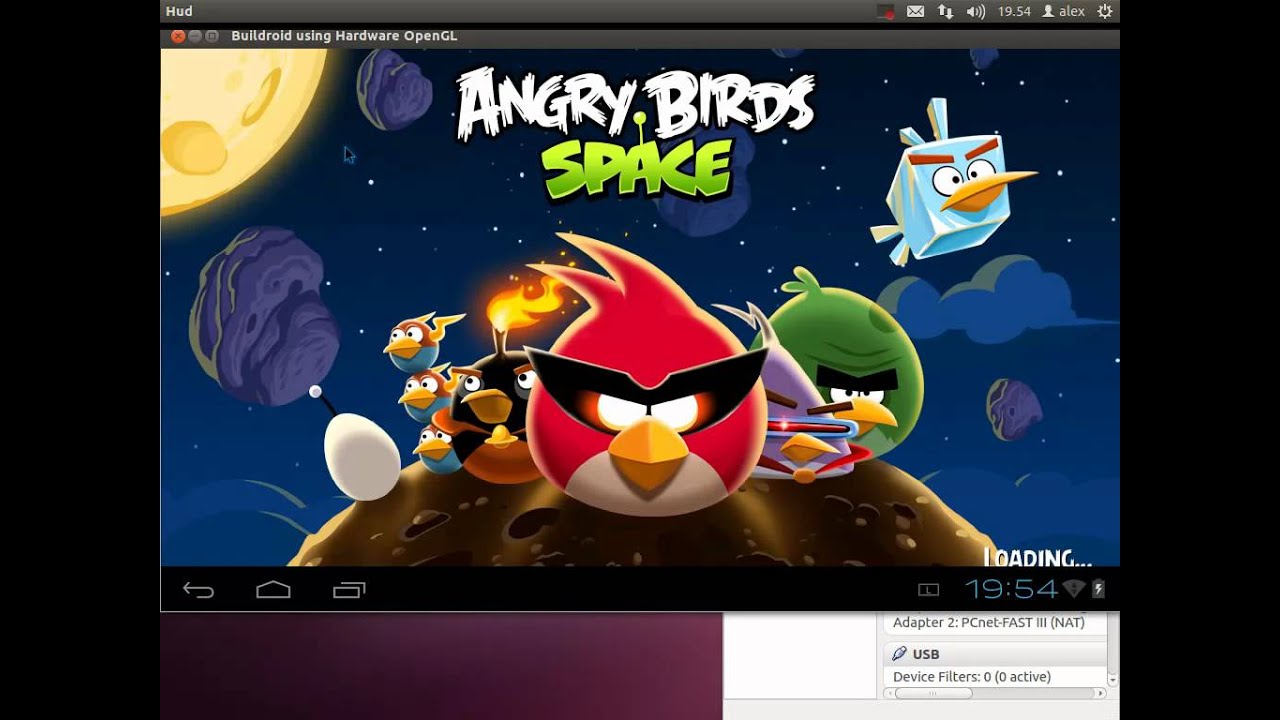Click the LOADING... text in the game
Image resolution: width=1280 pixels, height=720 pixels.
coord(1037,557)
